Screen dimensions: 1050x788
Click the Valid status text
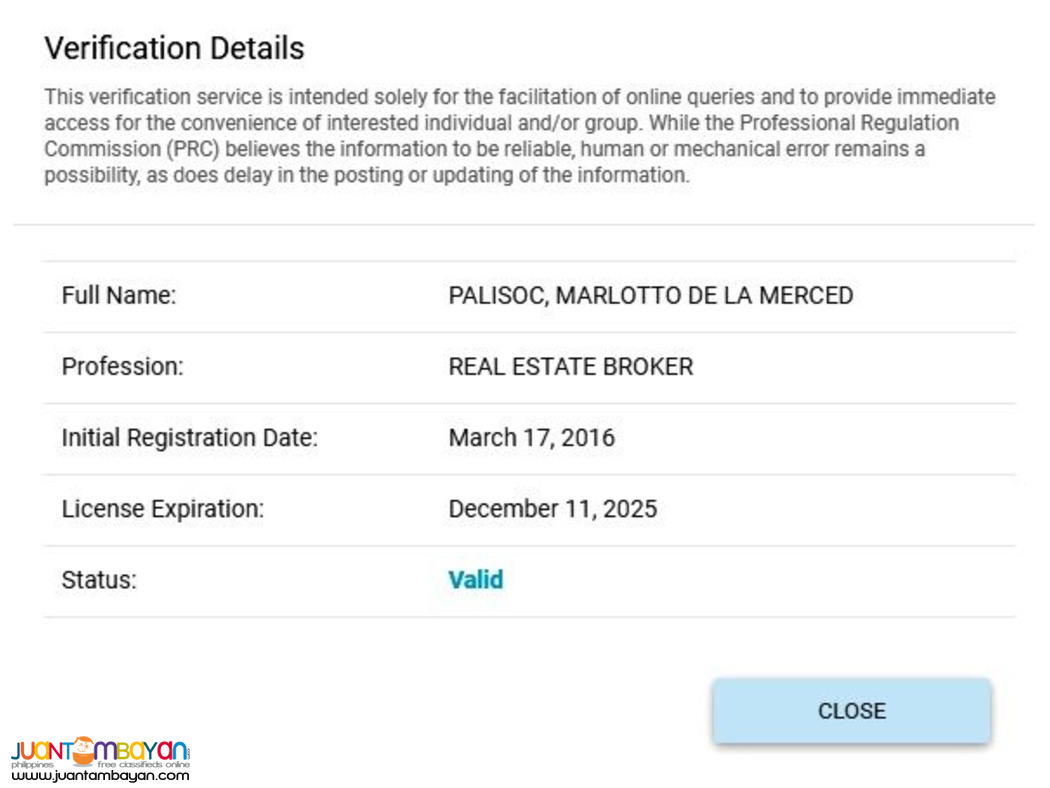(475, 580)
